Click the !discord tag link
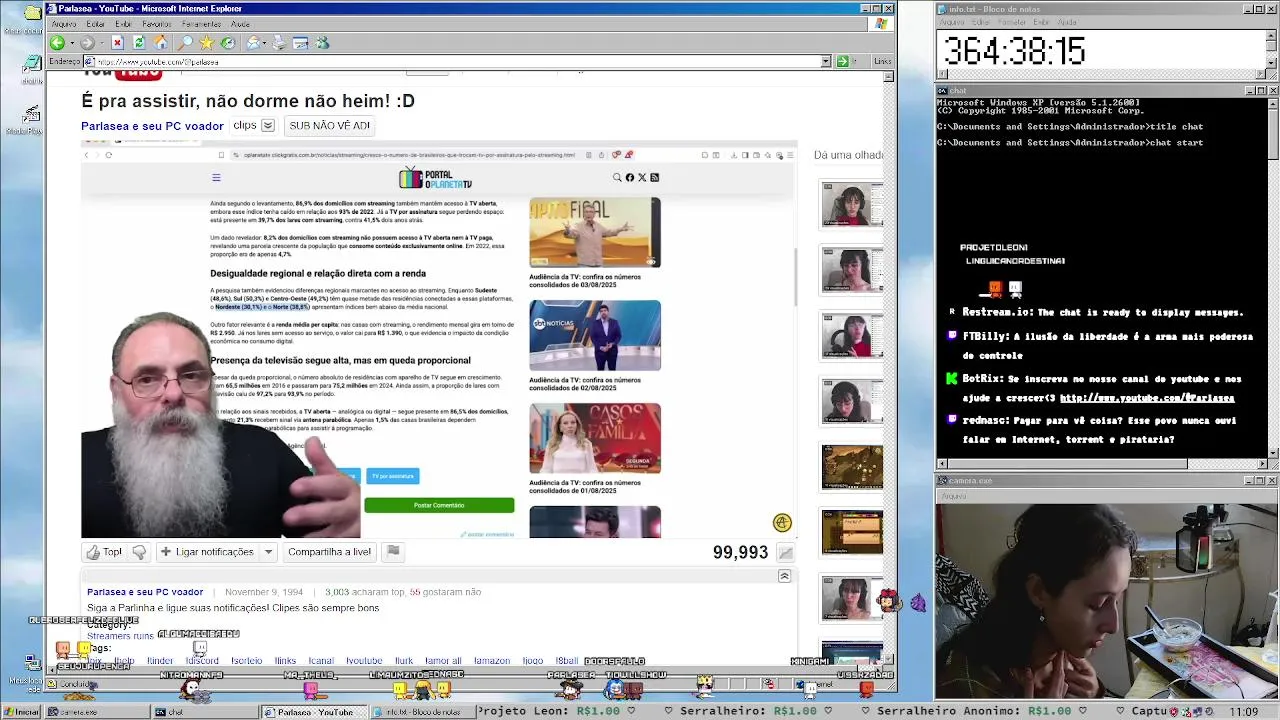 click(202, 661)
